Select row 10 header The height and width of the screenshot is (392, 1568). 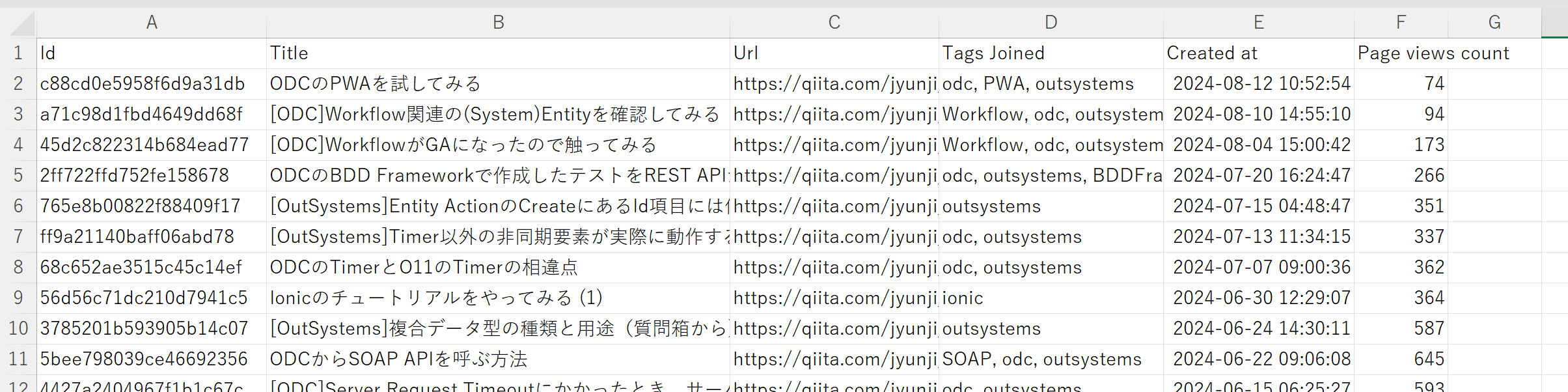(18, 329)
